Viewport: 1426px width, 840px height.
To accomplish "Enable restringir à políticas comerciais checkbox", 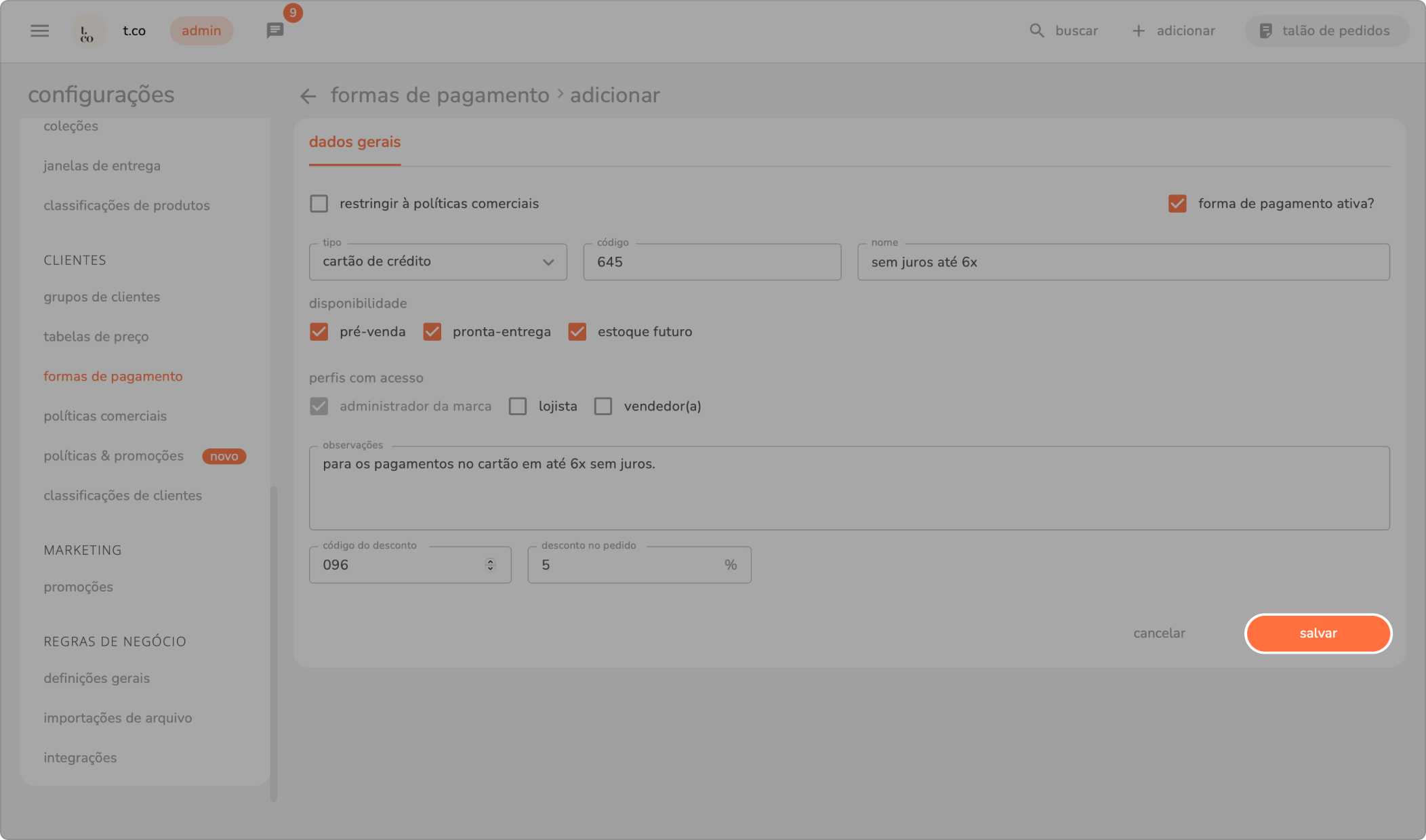I will [319, 203].
